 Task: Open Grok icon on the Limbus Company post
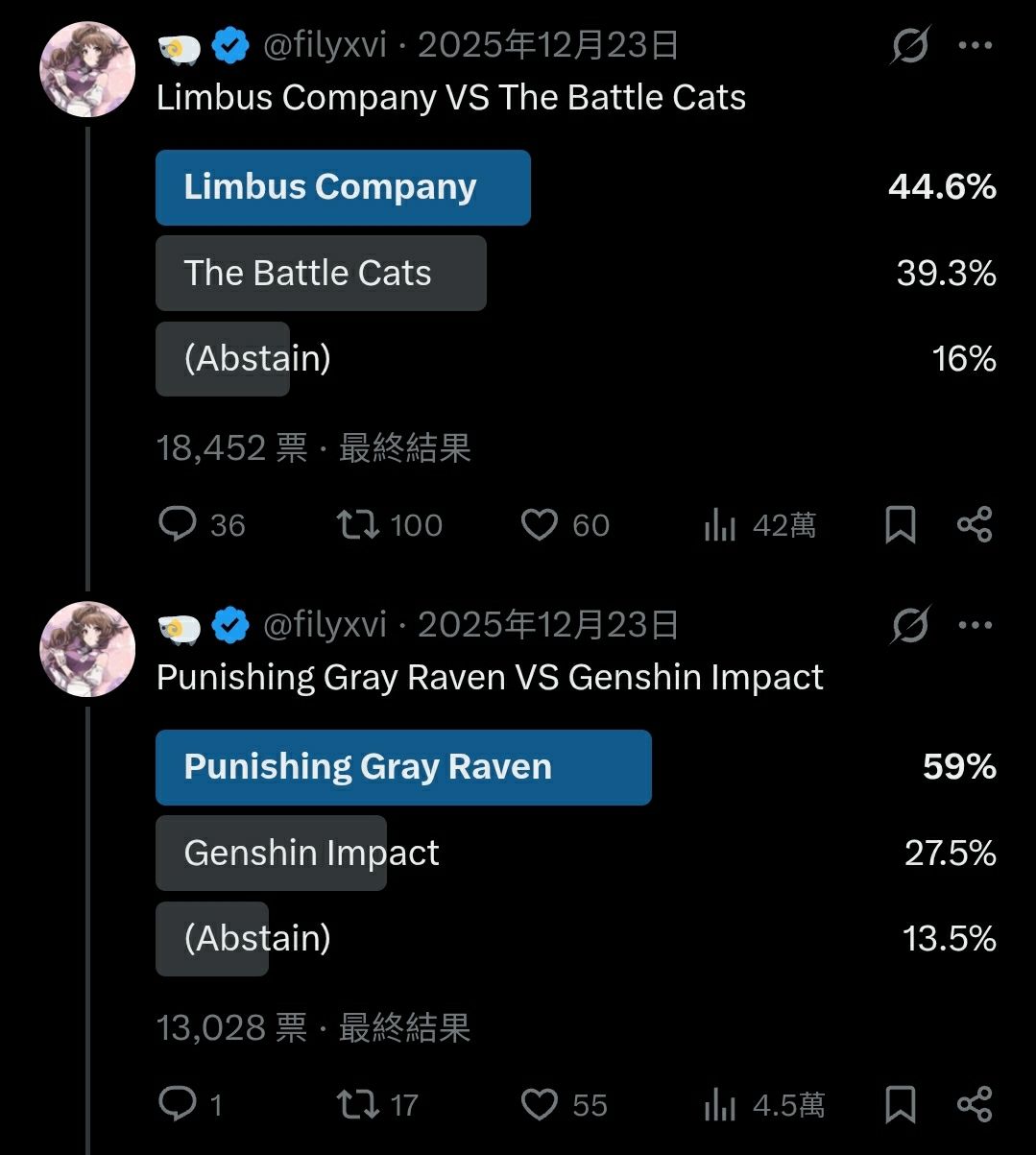[909, 45]
